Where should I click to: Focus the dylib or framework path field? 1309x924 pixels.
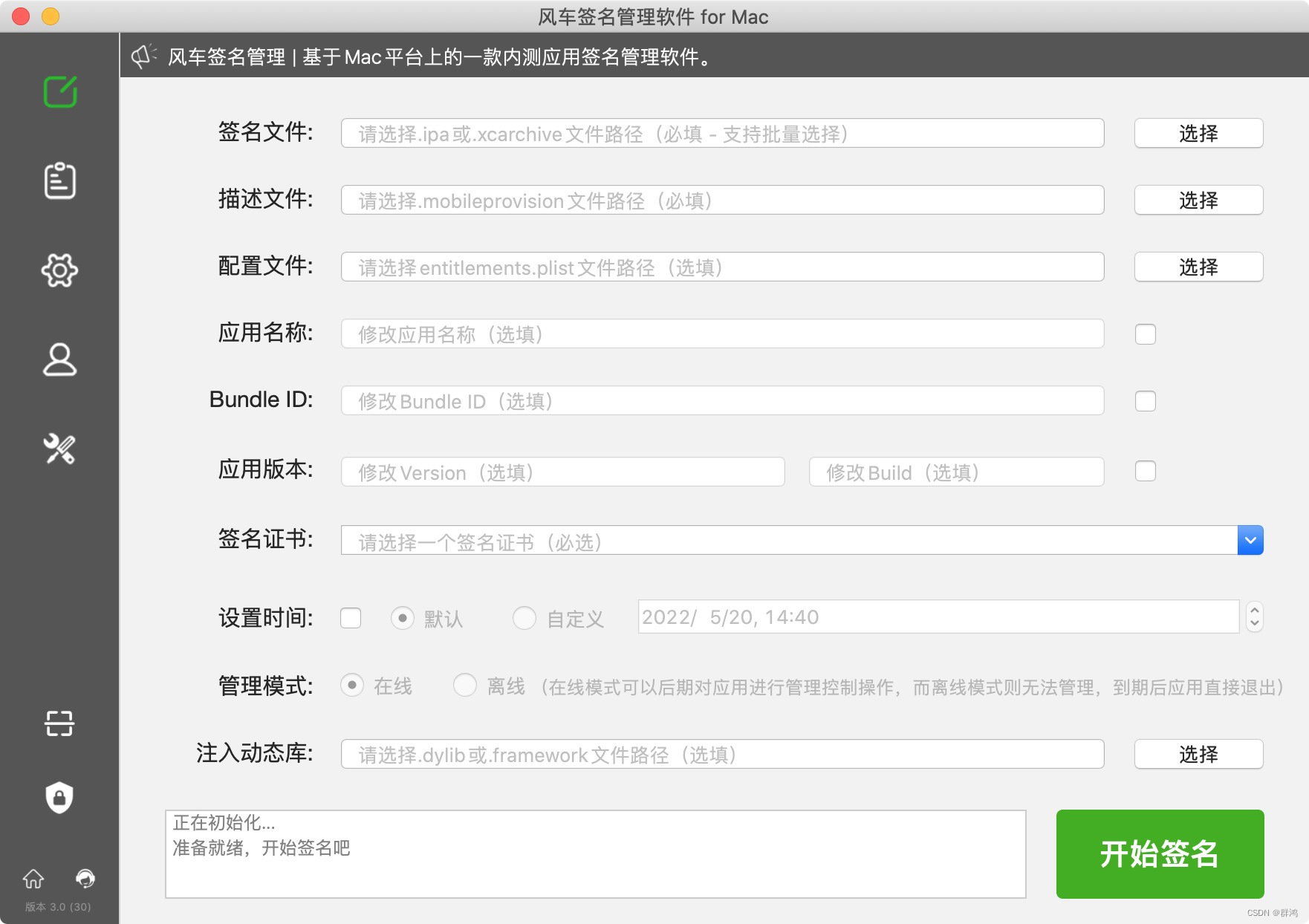point(722,755)
